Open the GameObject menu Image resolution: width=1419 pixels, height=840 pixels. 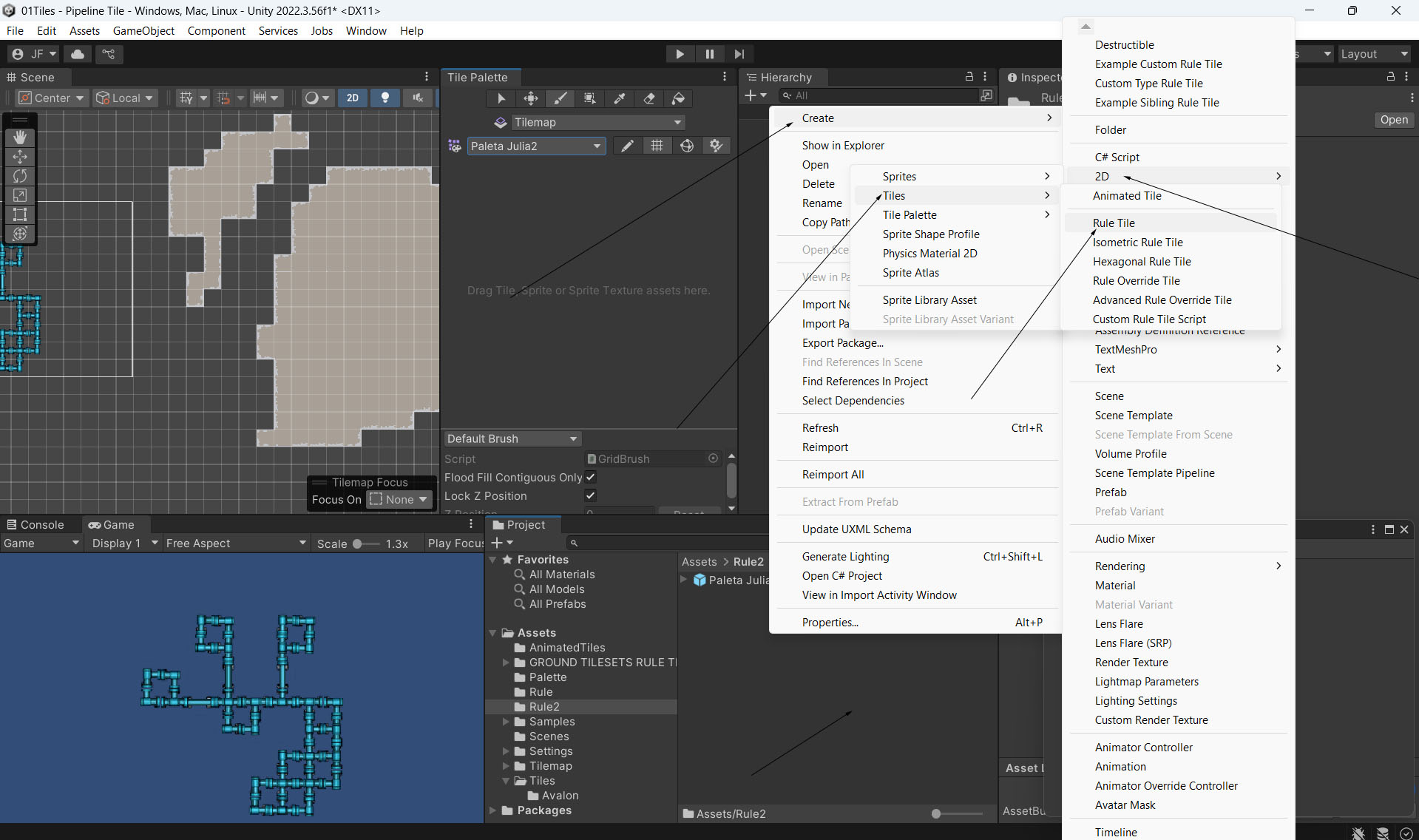143,30
